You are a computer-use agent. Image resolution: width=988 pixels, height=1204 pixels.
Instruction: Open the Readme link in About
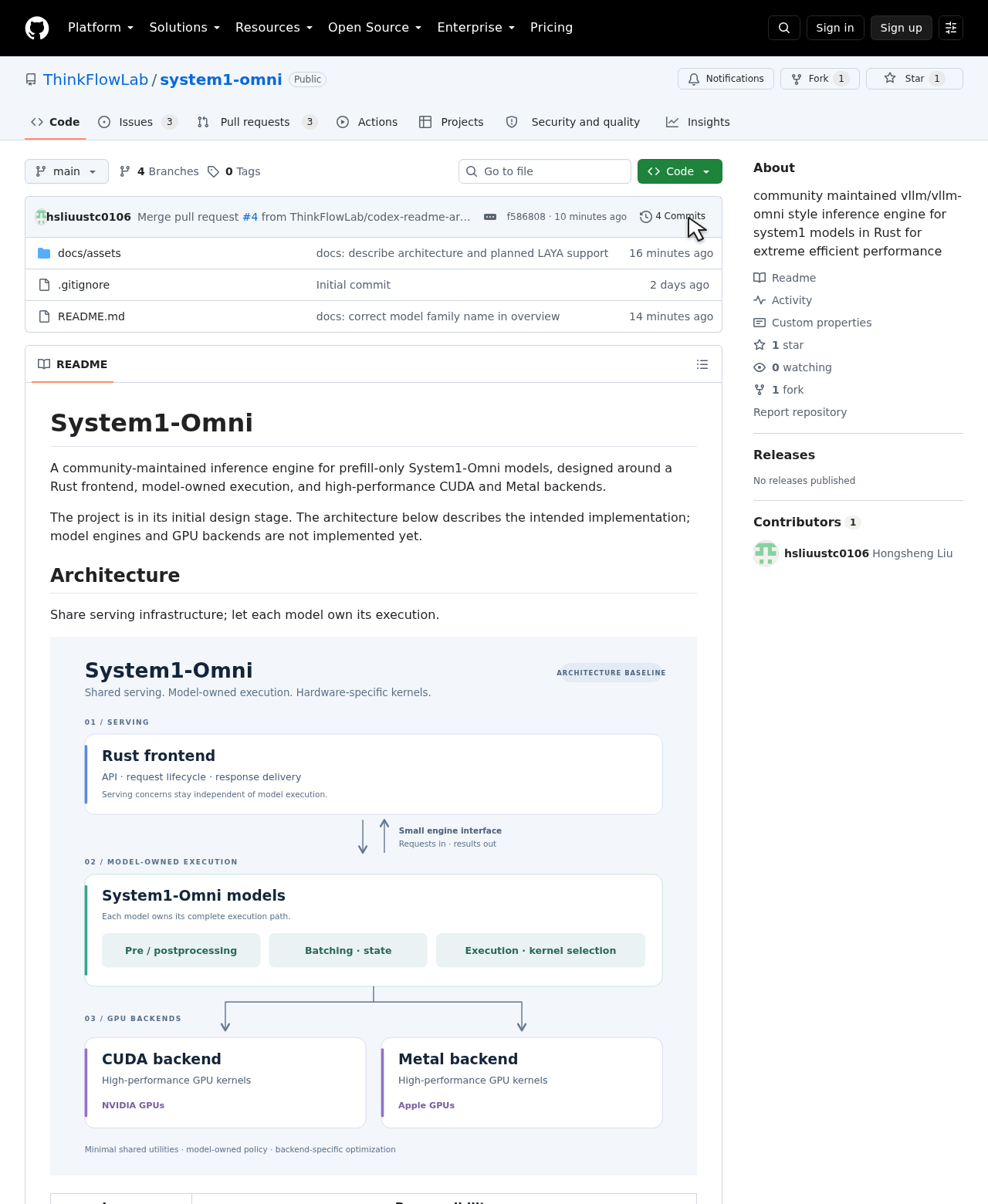[784, 278]
